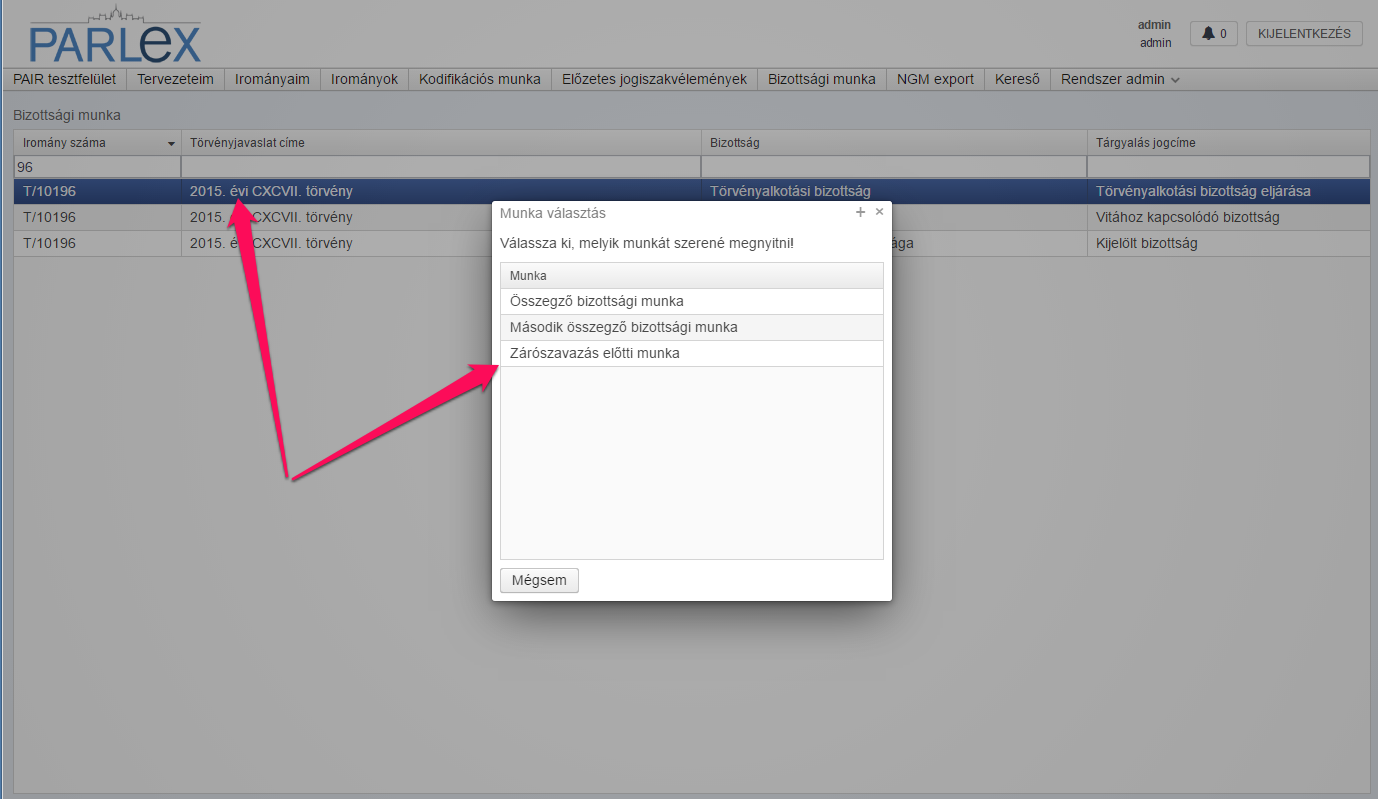Click the Tárgyalás jogcíme filter input
The height and width of the screenshot is (799, 1378).
(1228, 167)
